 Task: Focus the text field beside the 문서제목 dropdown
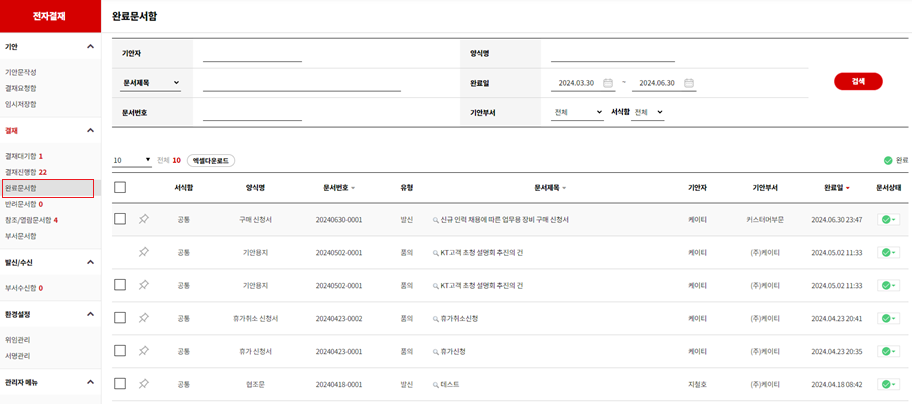pos(302,84)
